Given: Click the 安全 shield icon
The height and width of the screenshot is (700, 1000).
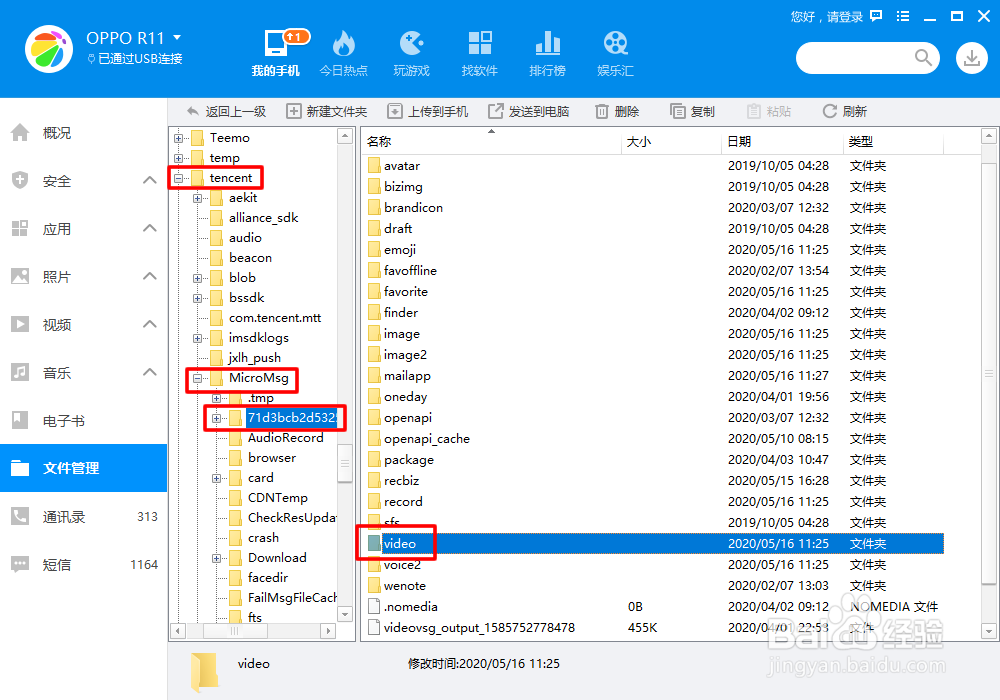Looking at the screenshot, I should coord(20,180).
